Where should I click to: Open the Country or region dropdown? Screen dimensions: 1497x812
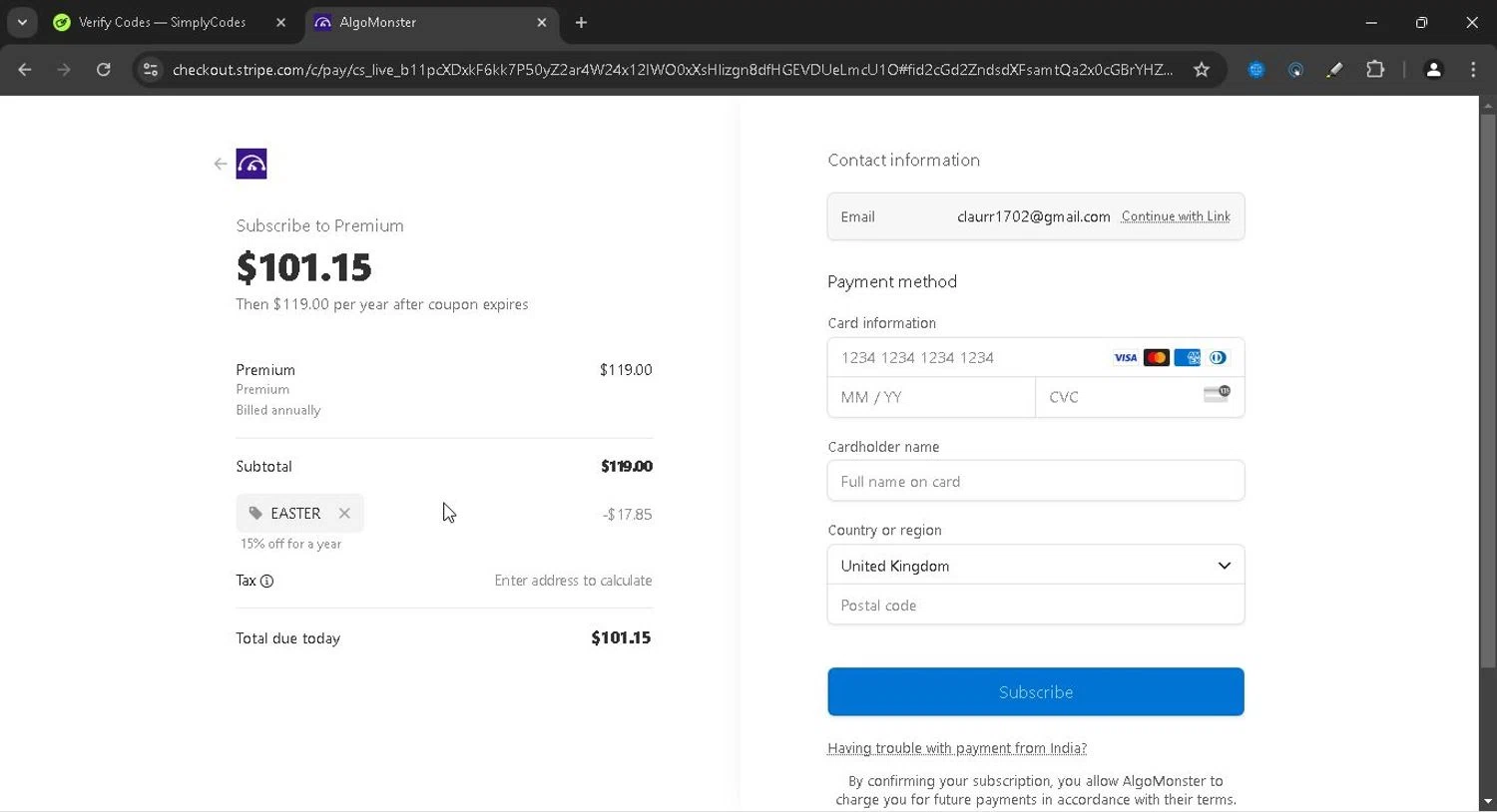tap(1036, 566)
